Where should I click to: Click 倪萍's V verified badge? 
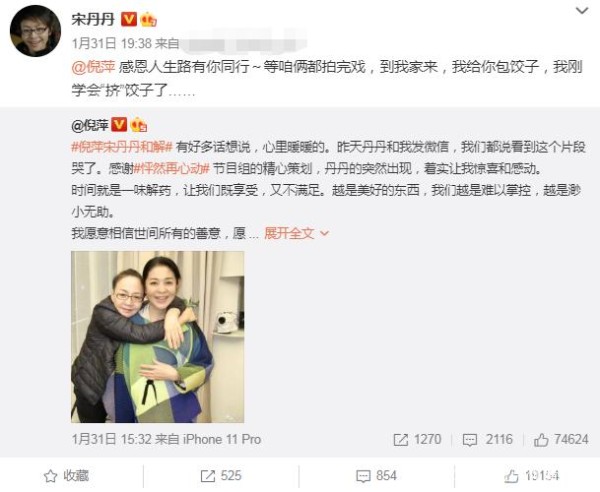[119, 124]
